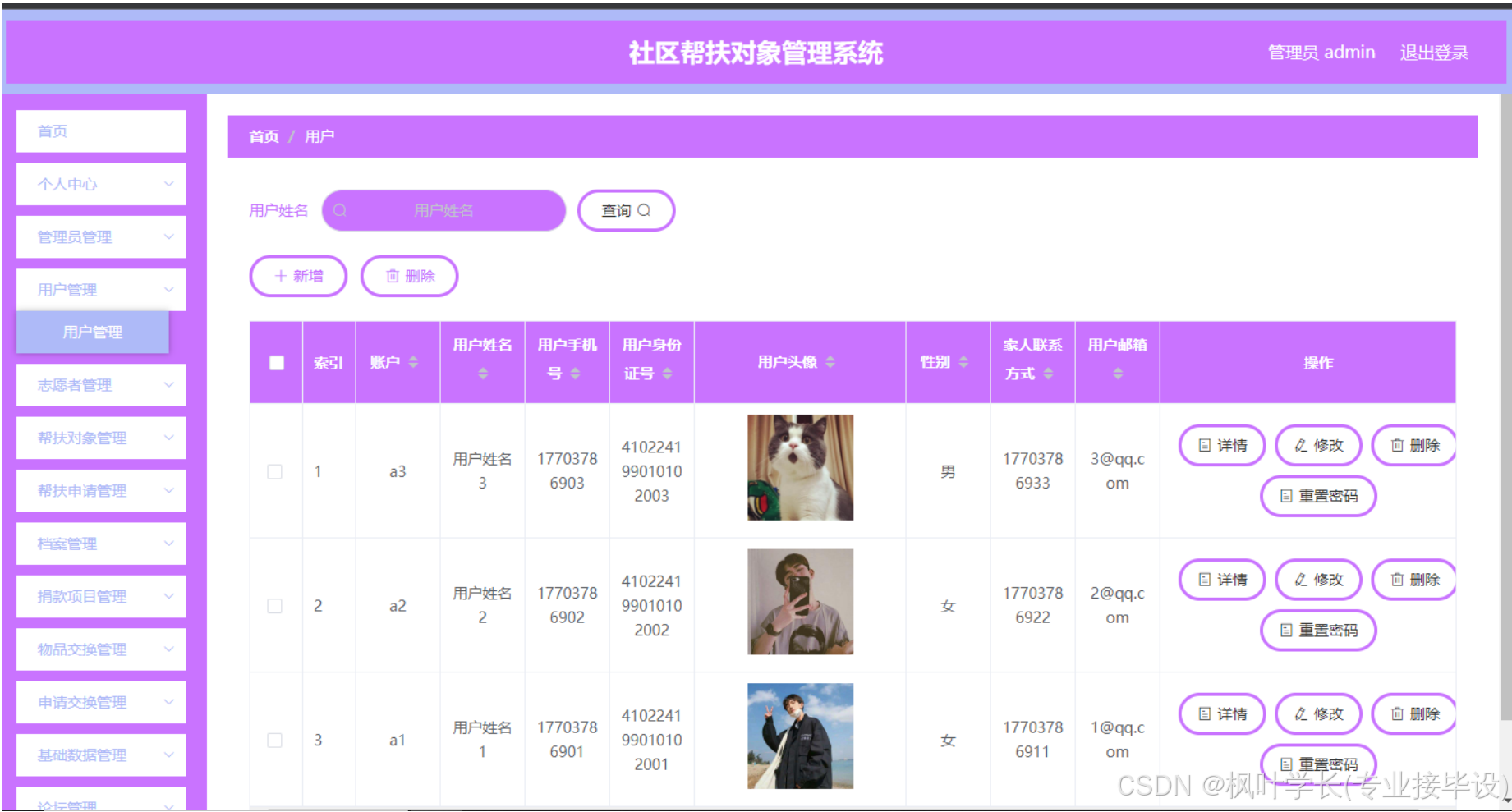This screenshot has height=812, width=1512.
Task: Click the cat avatar thumbnail of a3
Action: tap(800, 467)
